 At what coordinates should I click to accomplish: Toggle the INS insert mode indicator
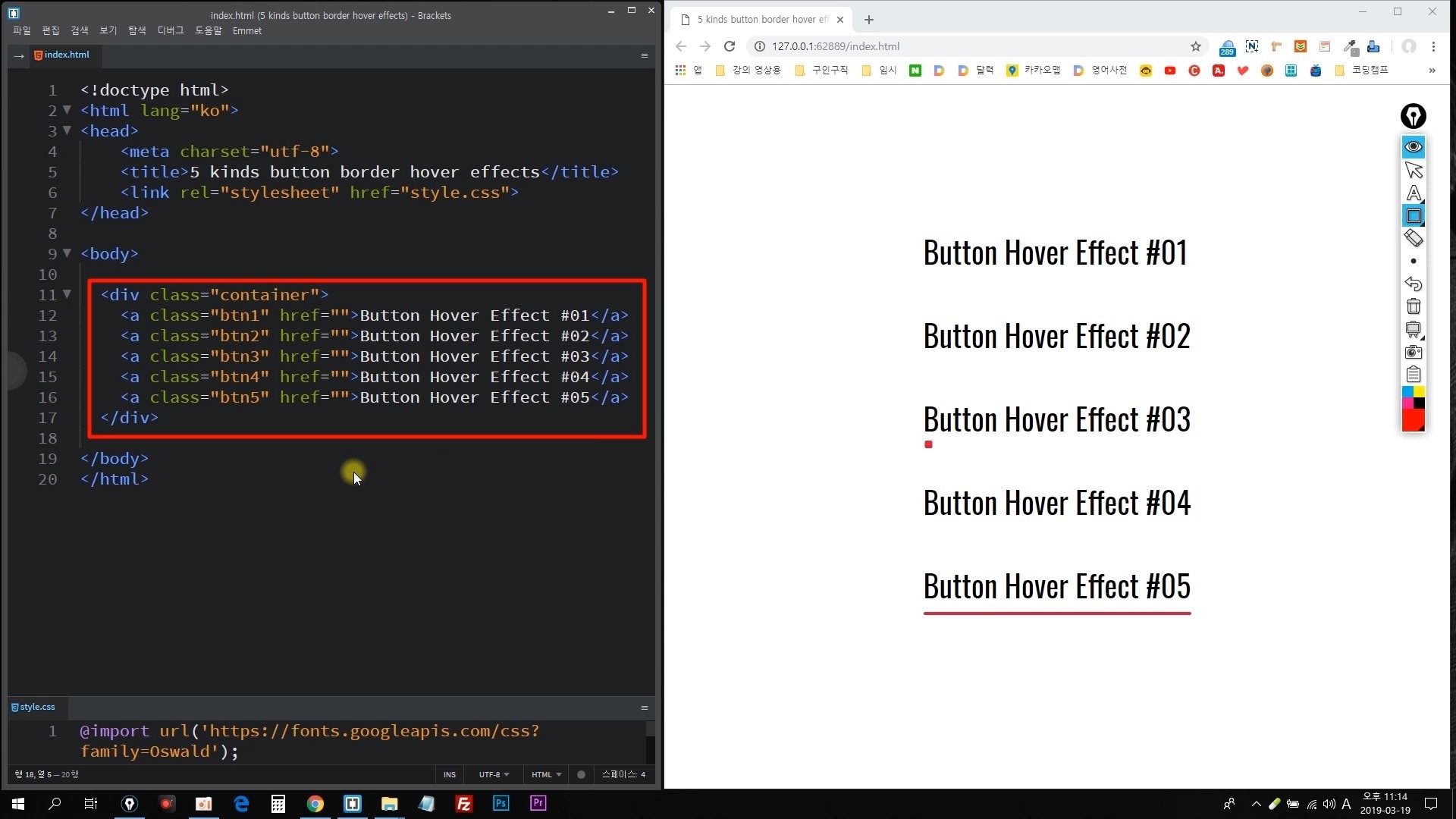[x=450, y=774]
